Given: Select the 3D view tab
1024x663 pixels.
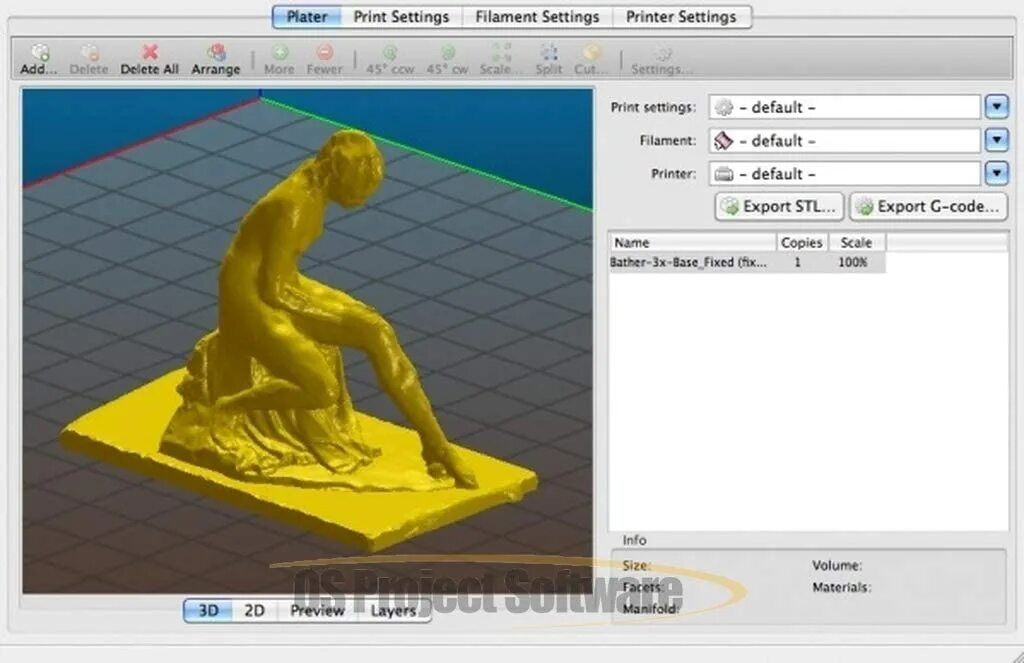Looking at the screenshot, I should click(208, 611).
